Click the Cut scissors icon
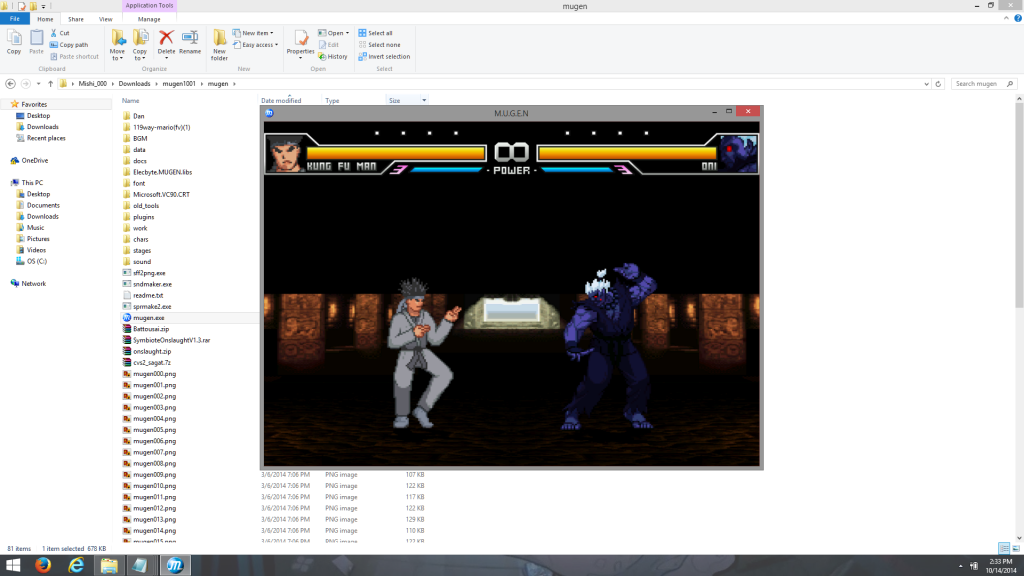This screenshot has width=1024, height=576. [x=53, y=33]
